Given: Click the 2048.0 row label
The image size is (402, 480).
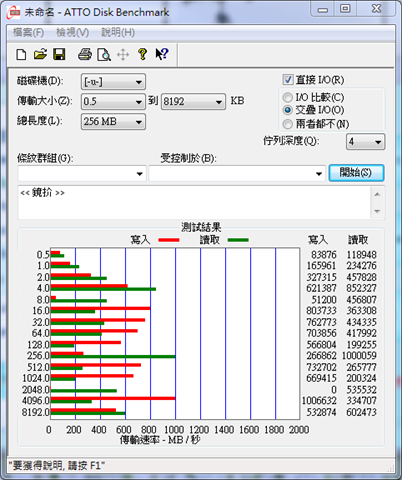Looking at the screenshot, I should pyautogui.click(x=36, y=390).
